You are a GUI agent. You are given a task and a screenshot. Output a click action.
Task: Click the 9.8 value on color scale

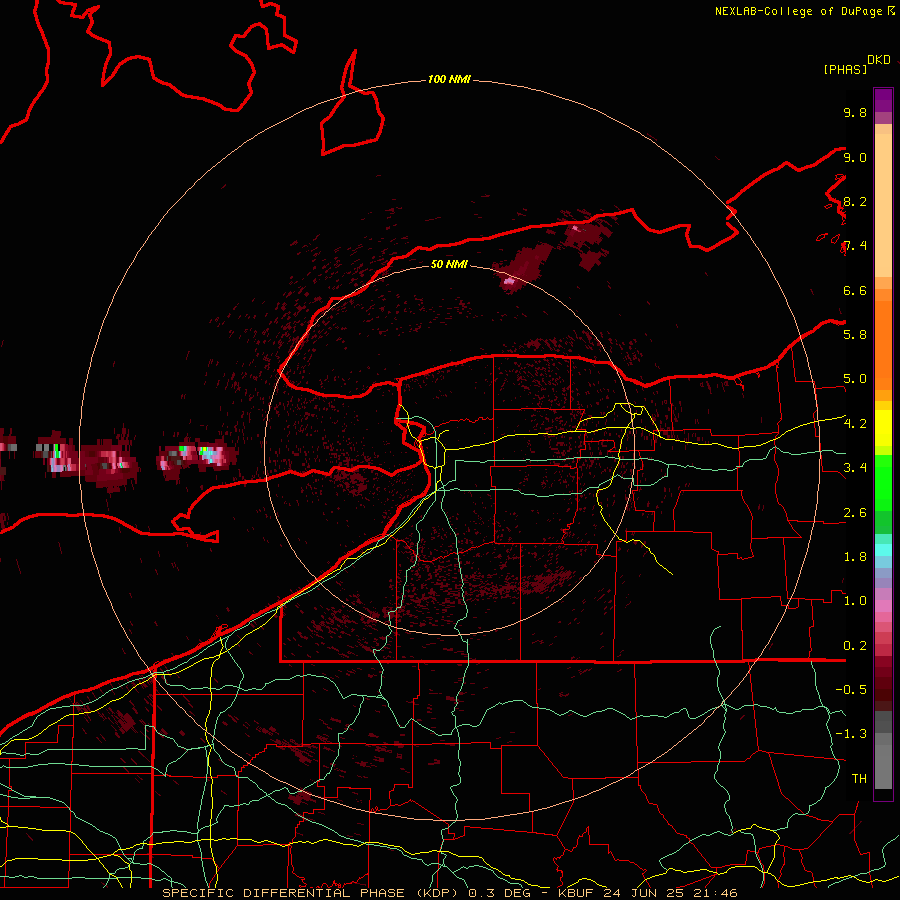[x=855, y=112]
